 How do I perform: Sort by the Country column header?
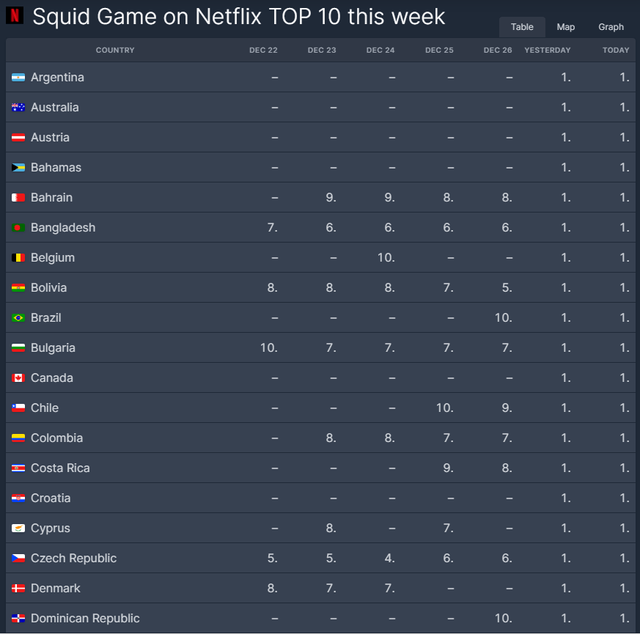point(115,50)
